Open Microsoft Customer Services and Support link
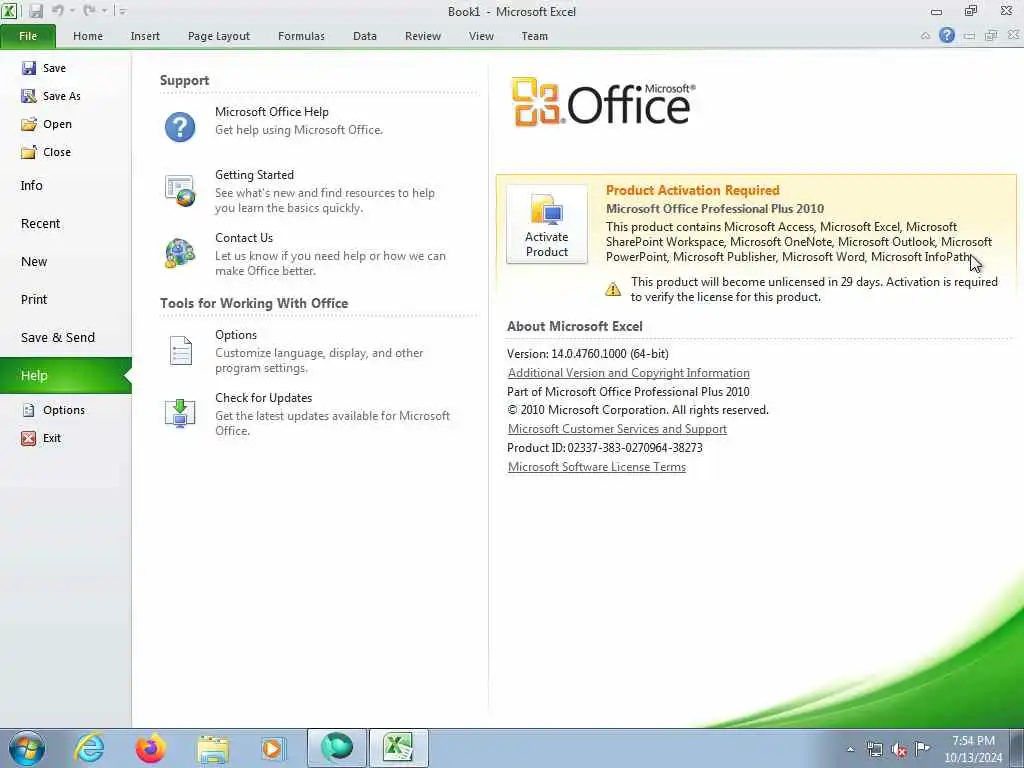1024x768 pixels. pyautogui.click(x=617, y=429)
